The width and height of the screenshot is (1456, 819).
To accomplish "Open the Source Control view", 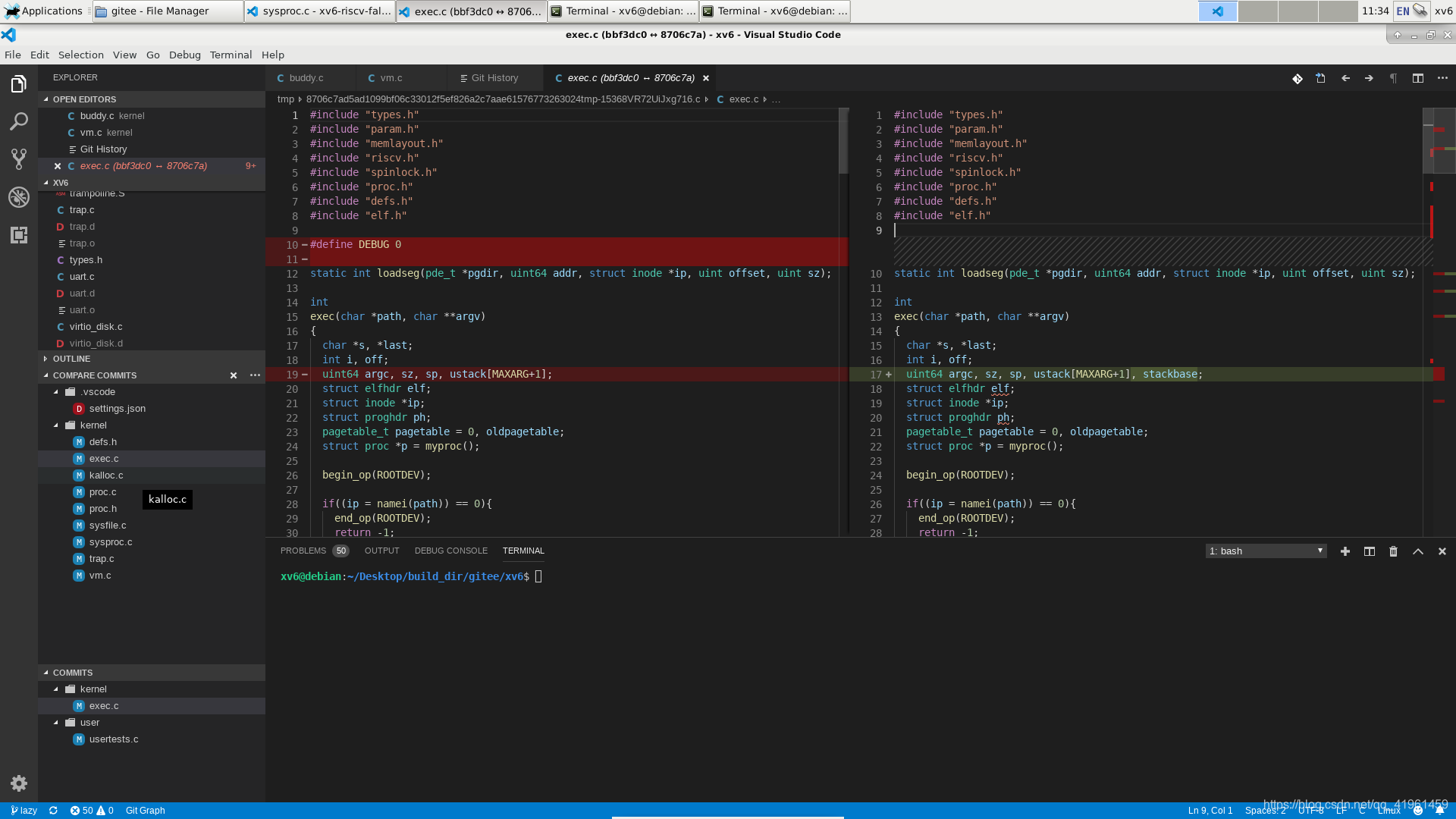I will pyautogui.click(x=19, y=158).
